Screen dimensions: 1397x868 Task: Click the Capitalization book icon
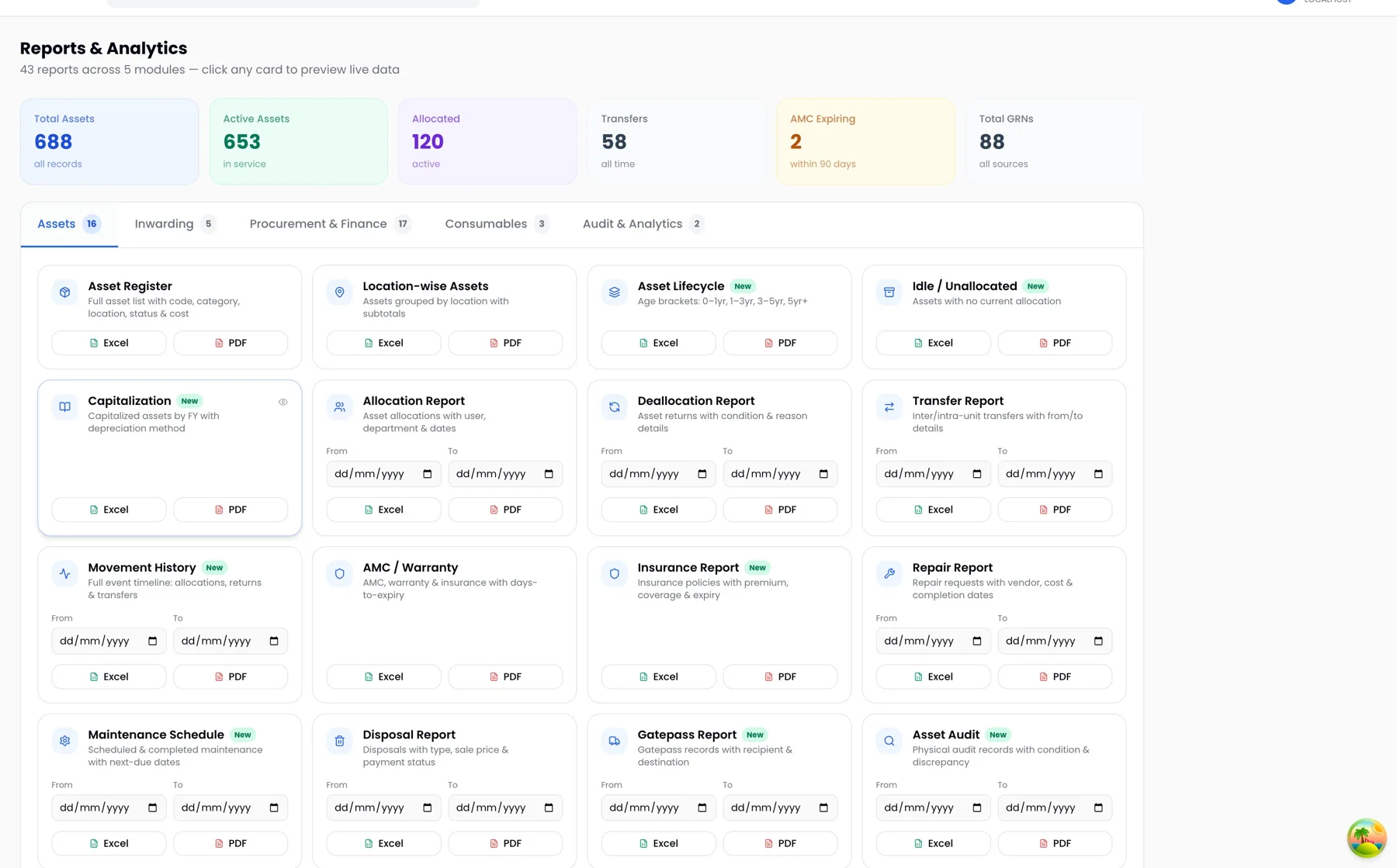point(65,406)
